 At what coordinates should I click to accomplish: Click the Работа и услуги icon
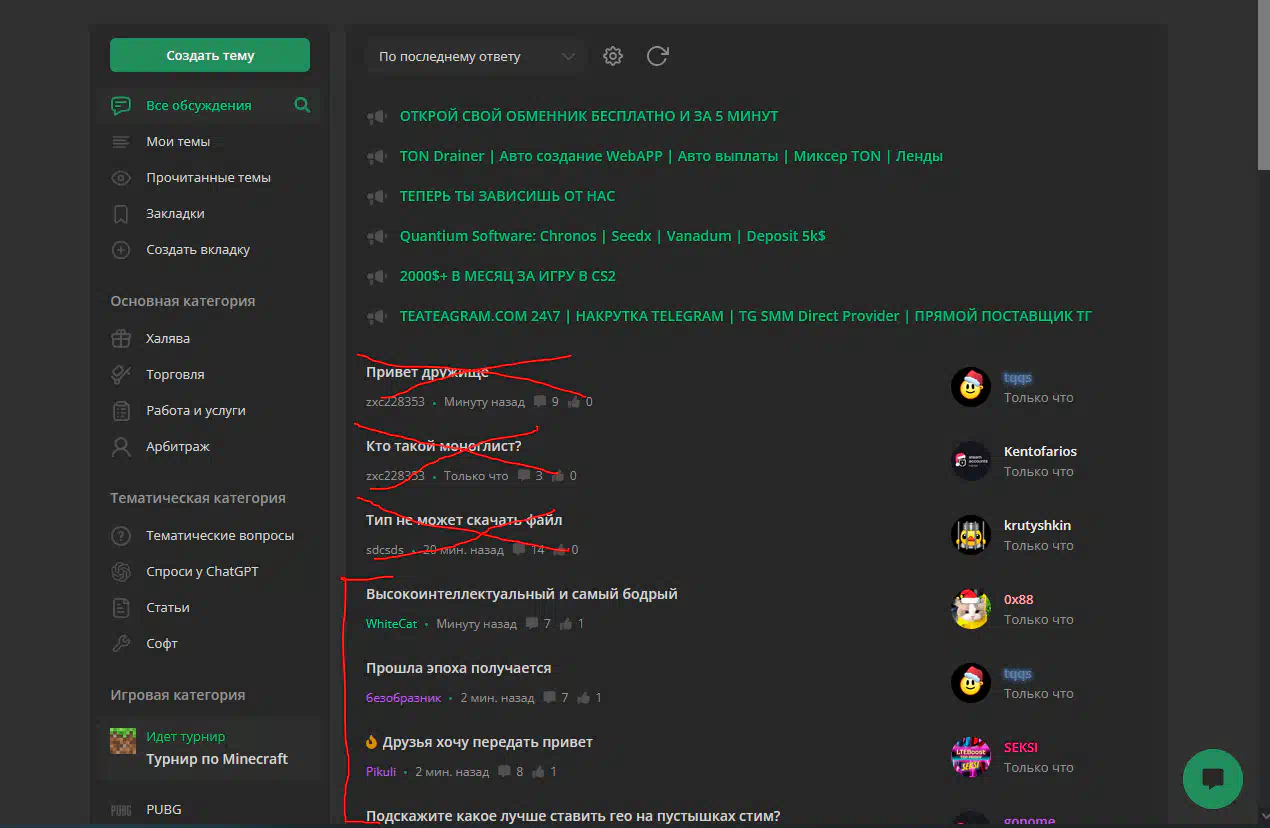pyautogui.click(x=121, y=411)
